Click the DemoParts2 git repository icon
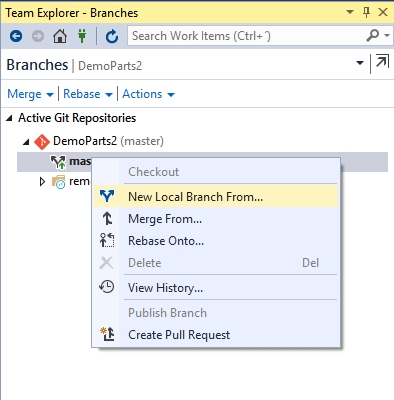The width and height of the screenshot is (394, 400). point(42,142)
